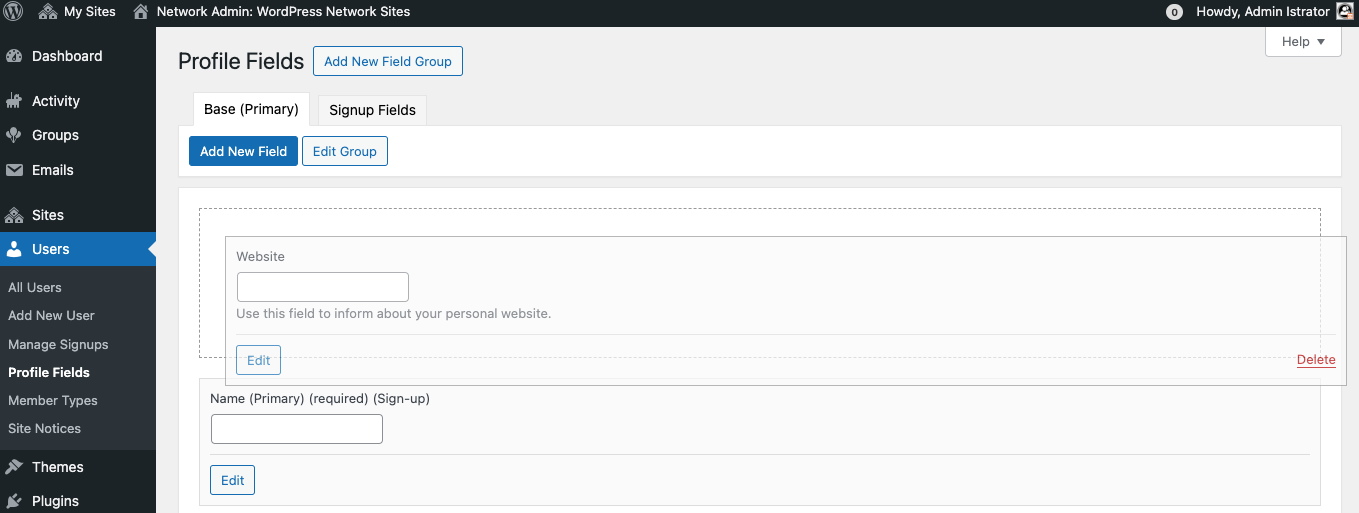Open My Sites menu
The image size is (1359, 513).
[x=78, y=12]
